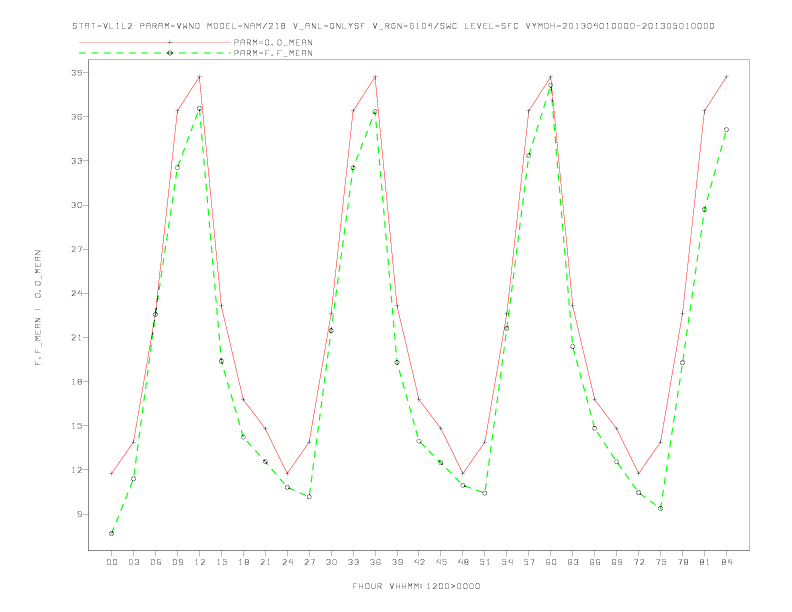This screenshot has height=612, width=792.
Task: Click the x-axis forecast hour label 03
Action: tap(133, 562)
